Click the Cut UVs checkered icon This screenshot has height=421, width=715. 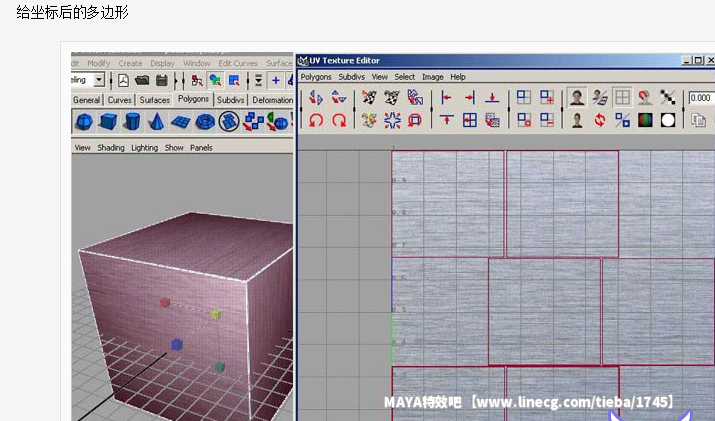(x=369, y=98)
